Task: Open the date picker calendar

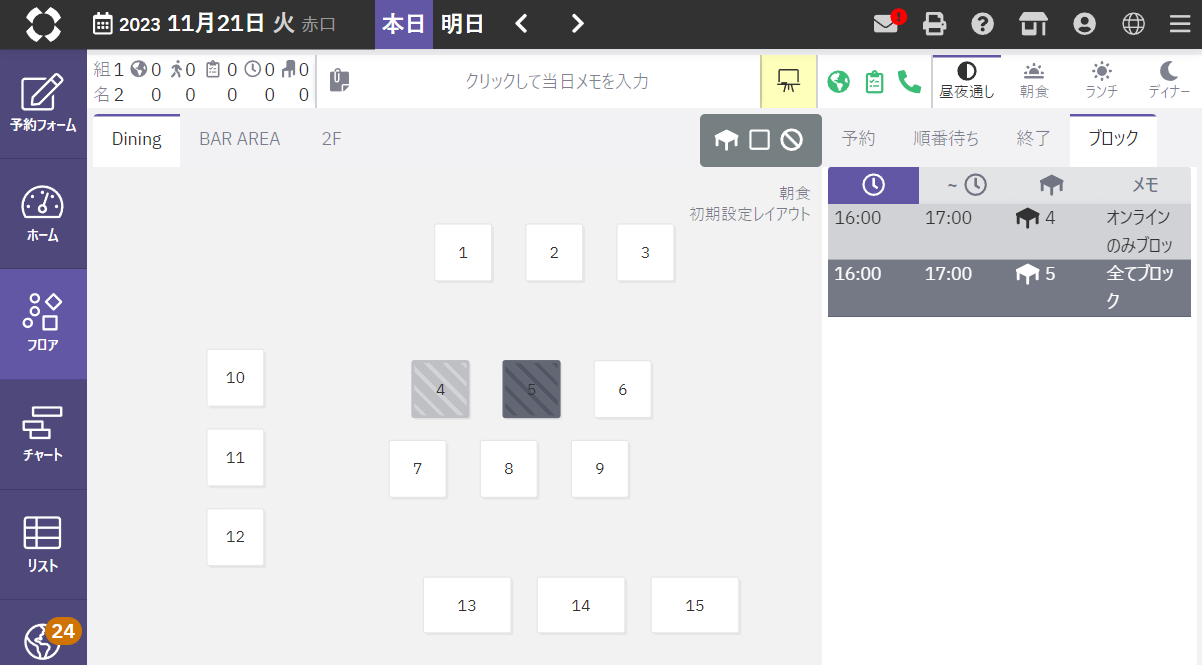Action: pyautogui.click(x=102, y=24)
